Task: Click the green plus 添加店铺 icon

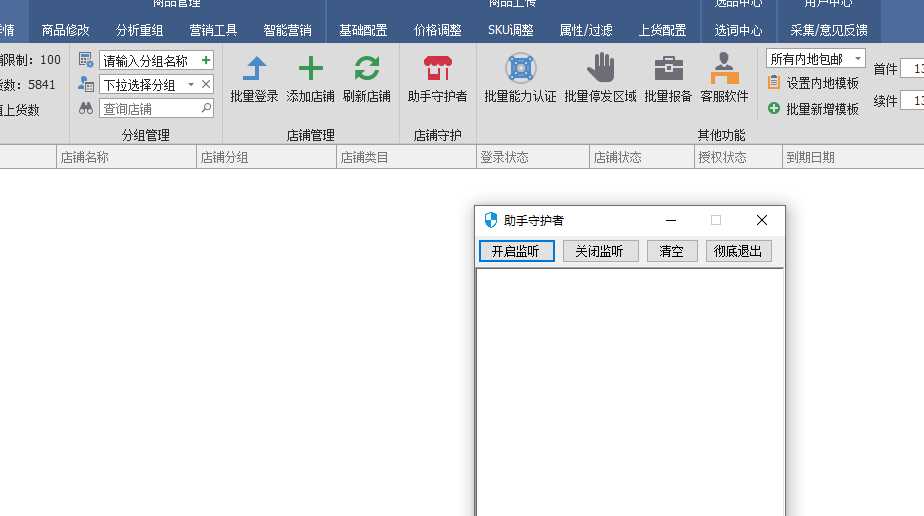Action: pos(311,69)
